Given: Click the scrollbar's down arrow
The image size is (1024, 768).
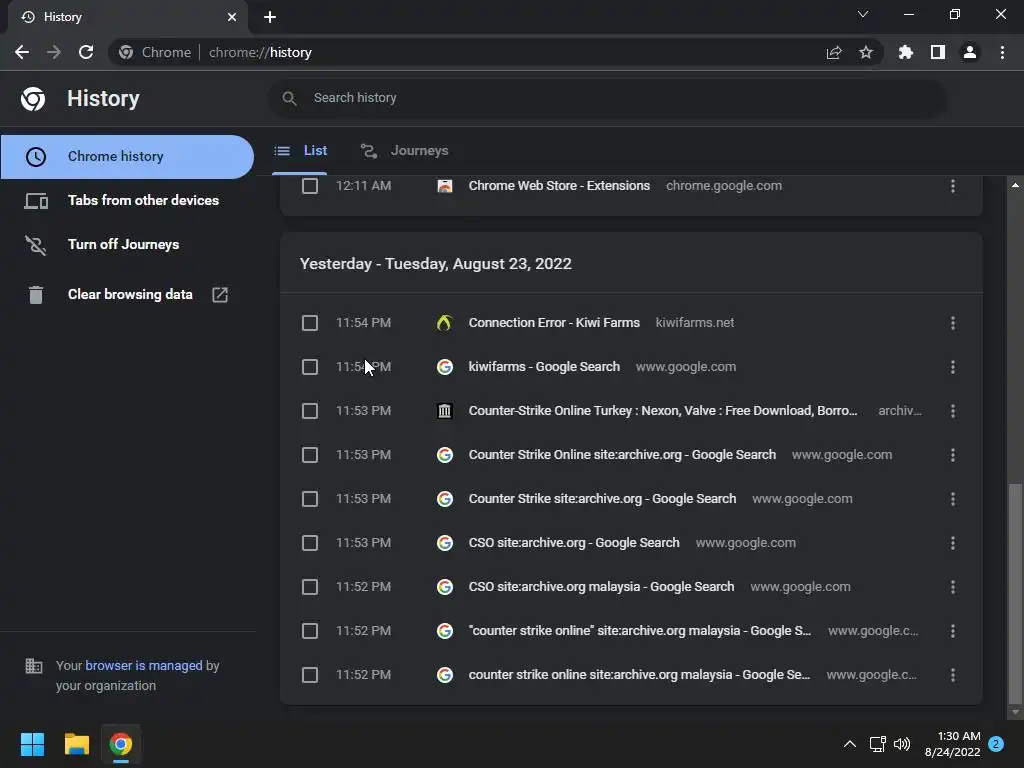Looking at the screenshot, I should pos(1015,712).
